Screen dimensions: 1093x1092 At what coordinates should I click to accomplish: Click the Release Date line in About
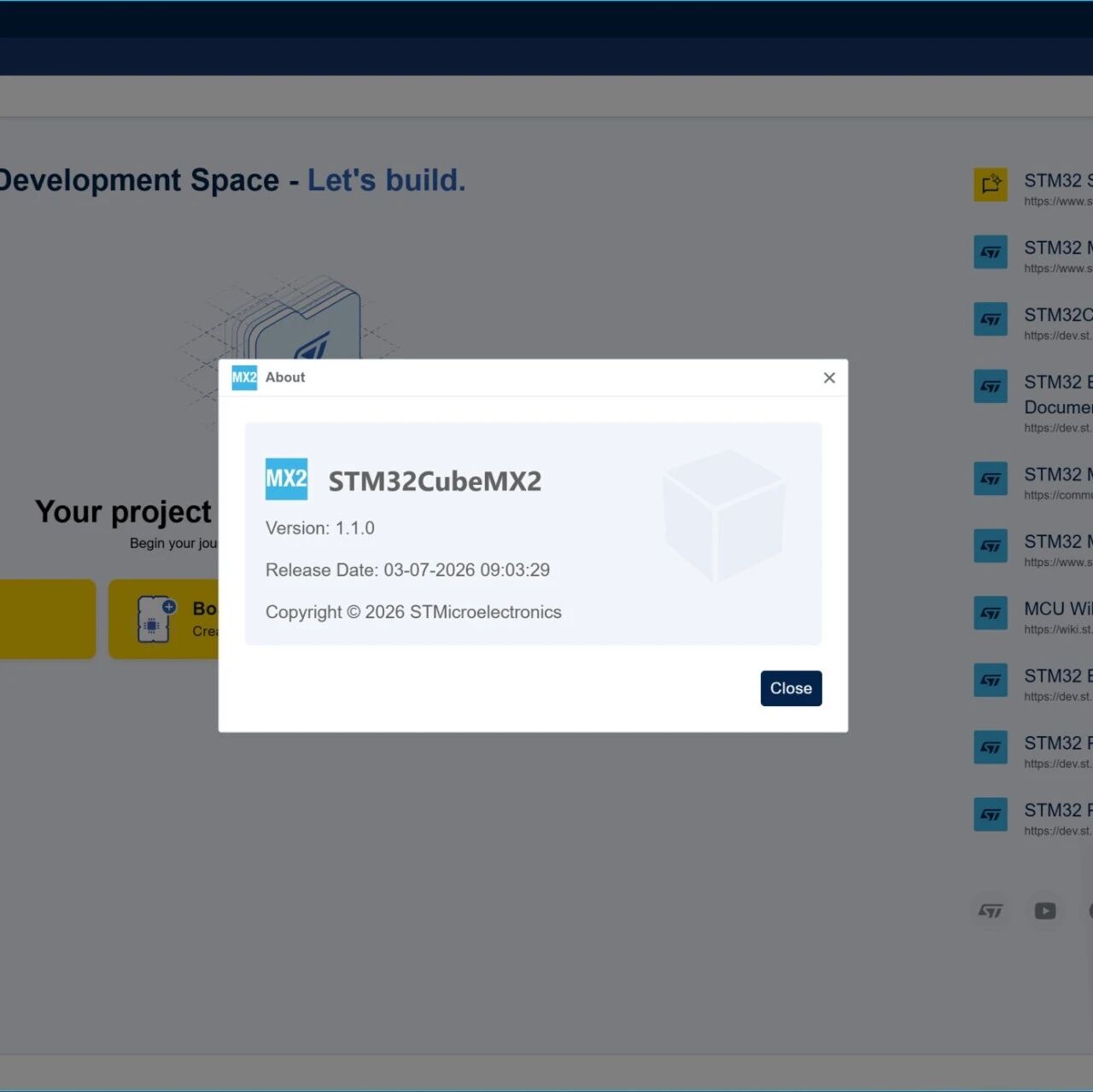[407, 570]
